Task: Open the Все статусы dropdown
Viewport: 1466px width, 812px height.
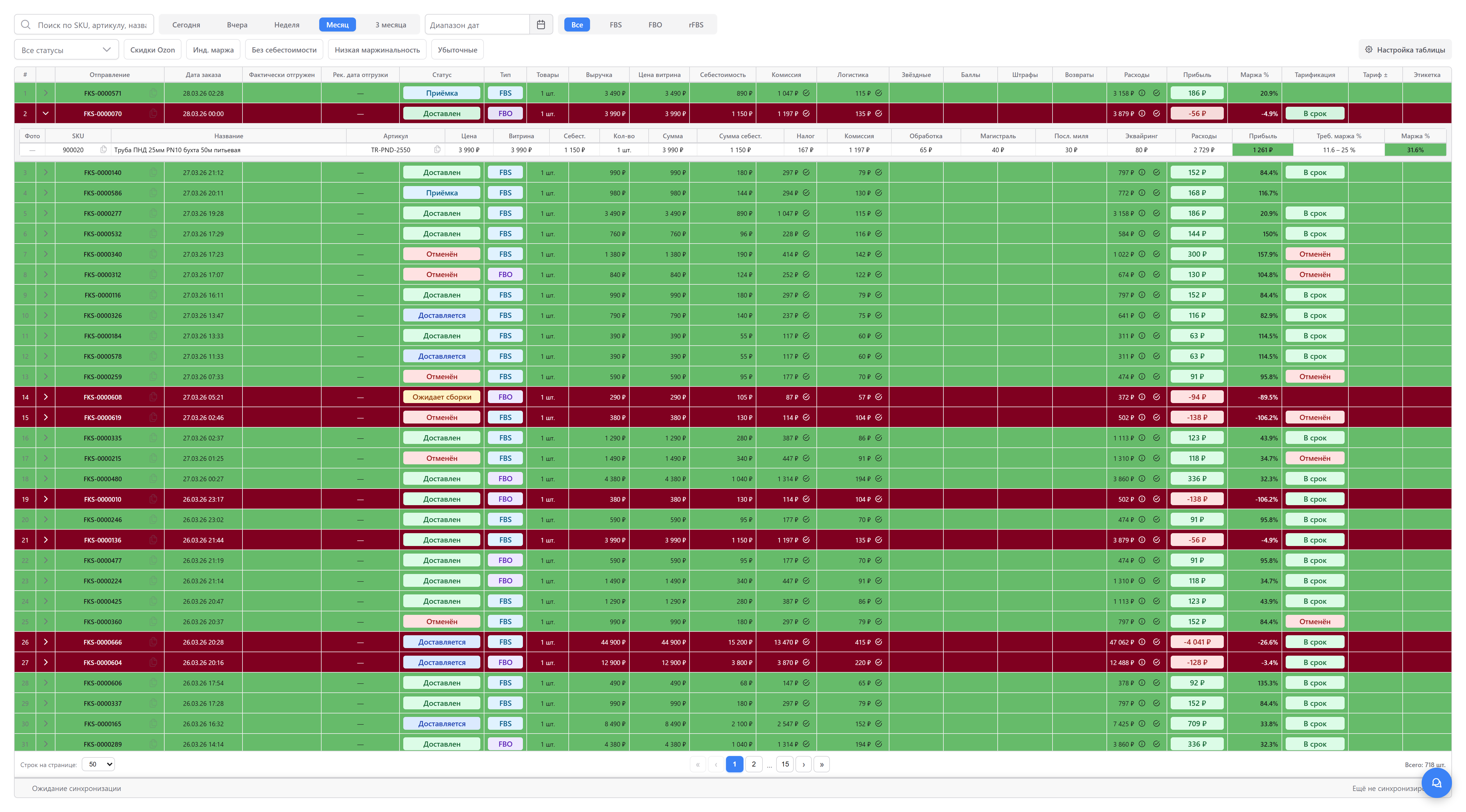Action: (x=66, y=50)
